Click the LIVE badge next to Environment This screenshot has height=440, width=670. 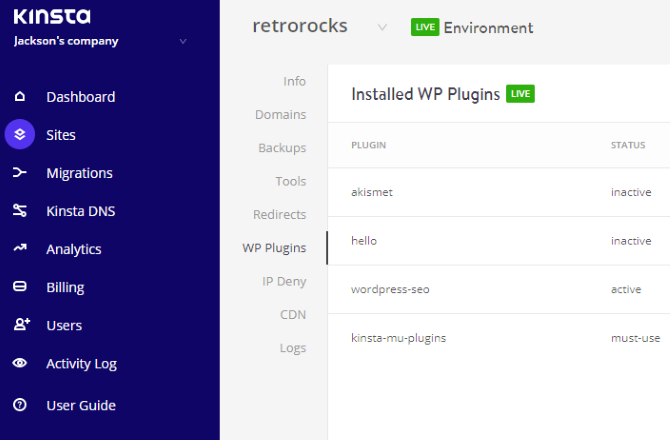pos(425,27)
